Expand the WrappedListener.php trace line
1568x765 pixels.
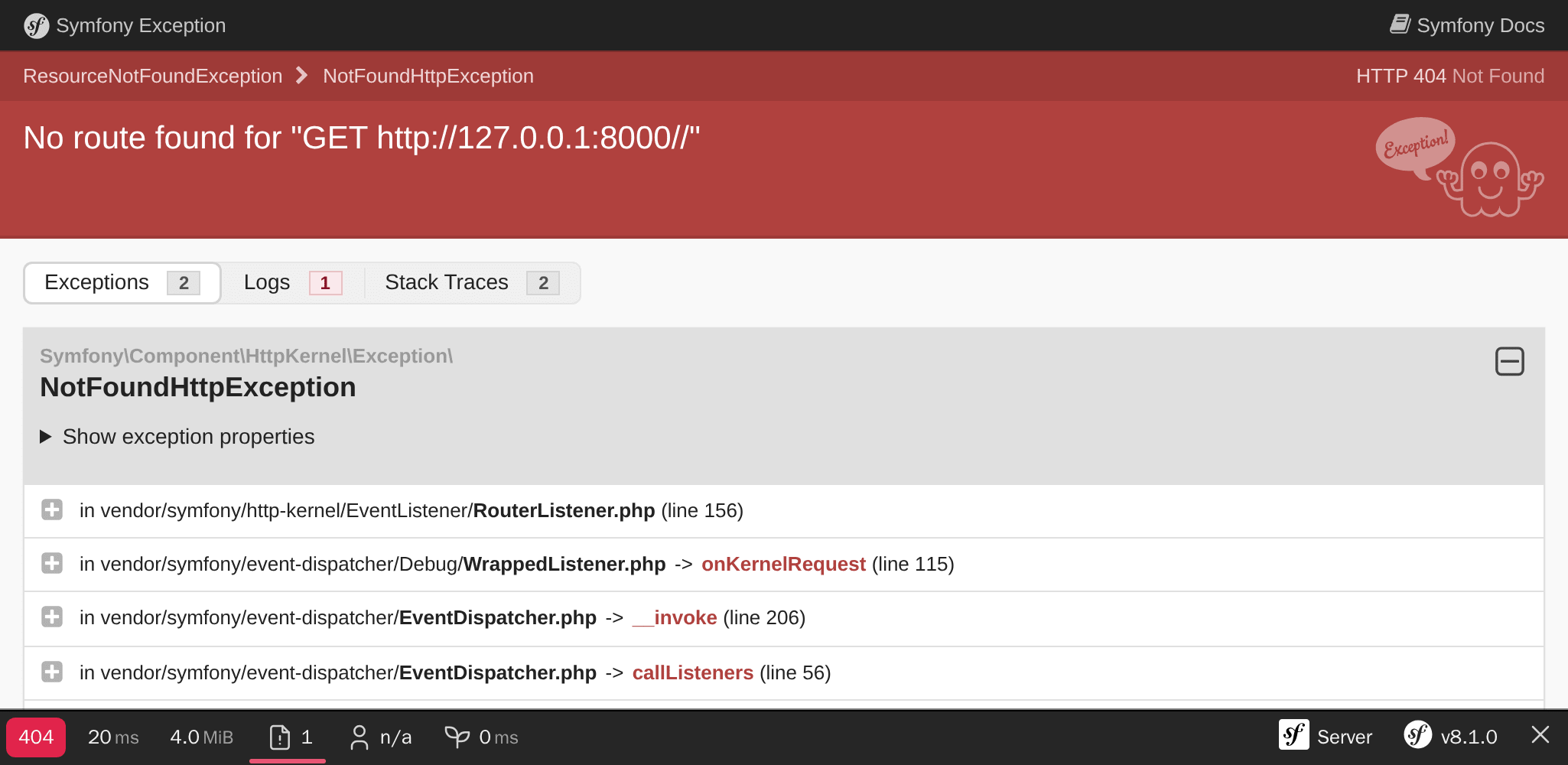coord(52,563)
